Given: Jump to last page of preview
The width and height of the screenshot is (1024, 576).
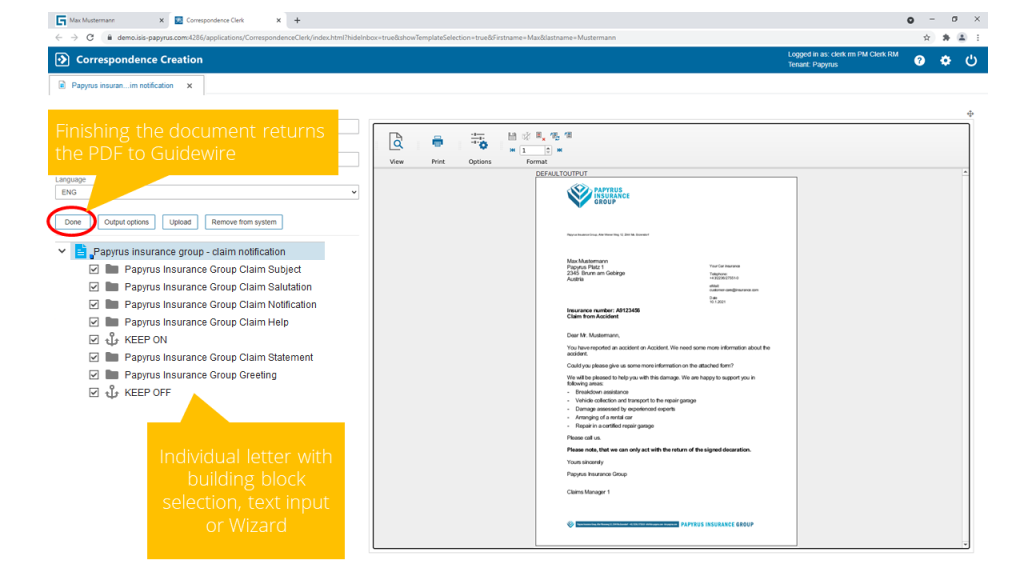Looking at the screenshot, I should [x=560, y=150].
